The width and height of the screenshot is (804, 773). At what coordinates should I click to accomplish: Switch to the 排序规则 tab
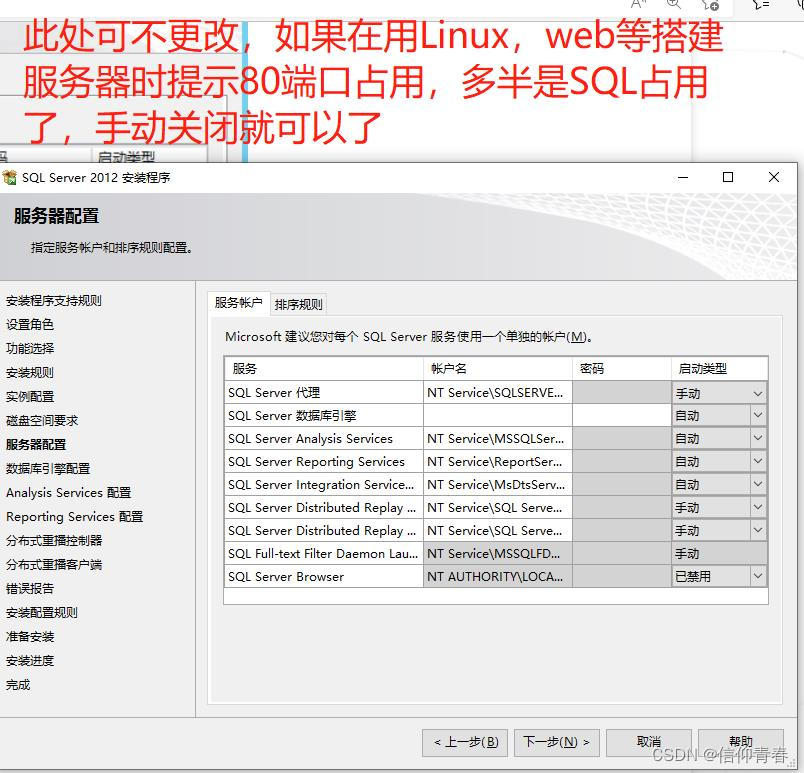(x=298, y=304)
